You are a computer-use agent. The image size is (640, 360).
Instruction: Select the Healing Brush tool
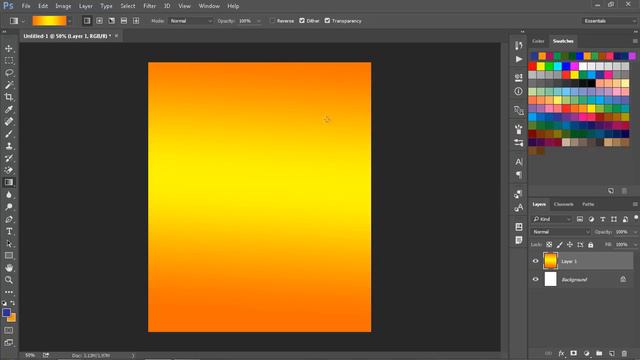click(x=9, y=122)
